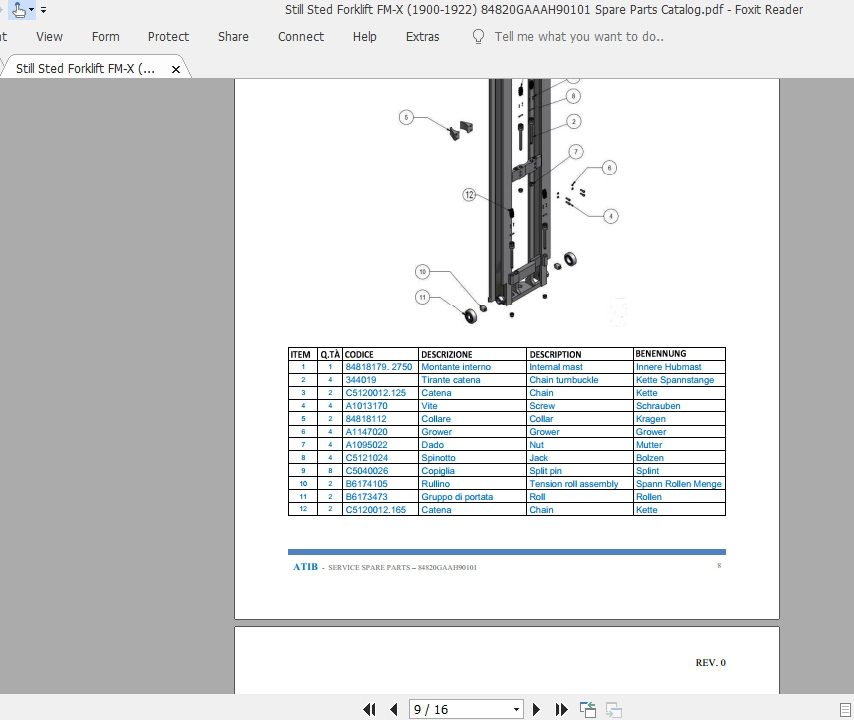The height and width of the screenshot is (720, 854).
Task: Click diagram callout number 11
Action: (423, 297)
